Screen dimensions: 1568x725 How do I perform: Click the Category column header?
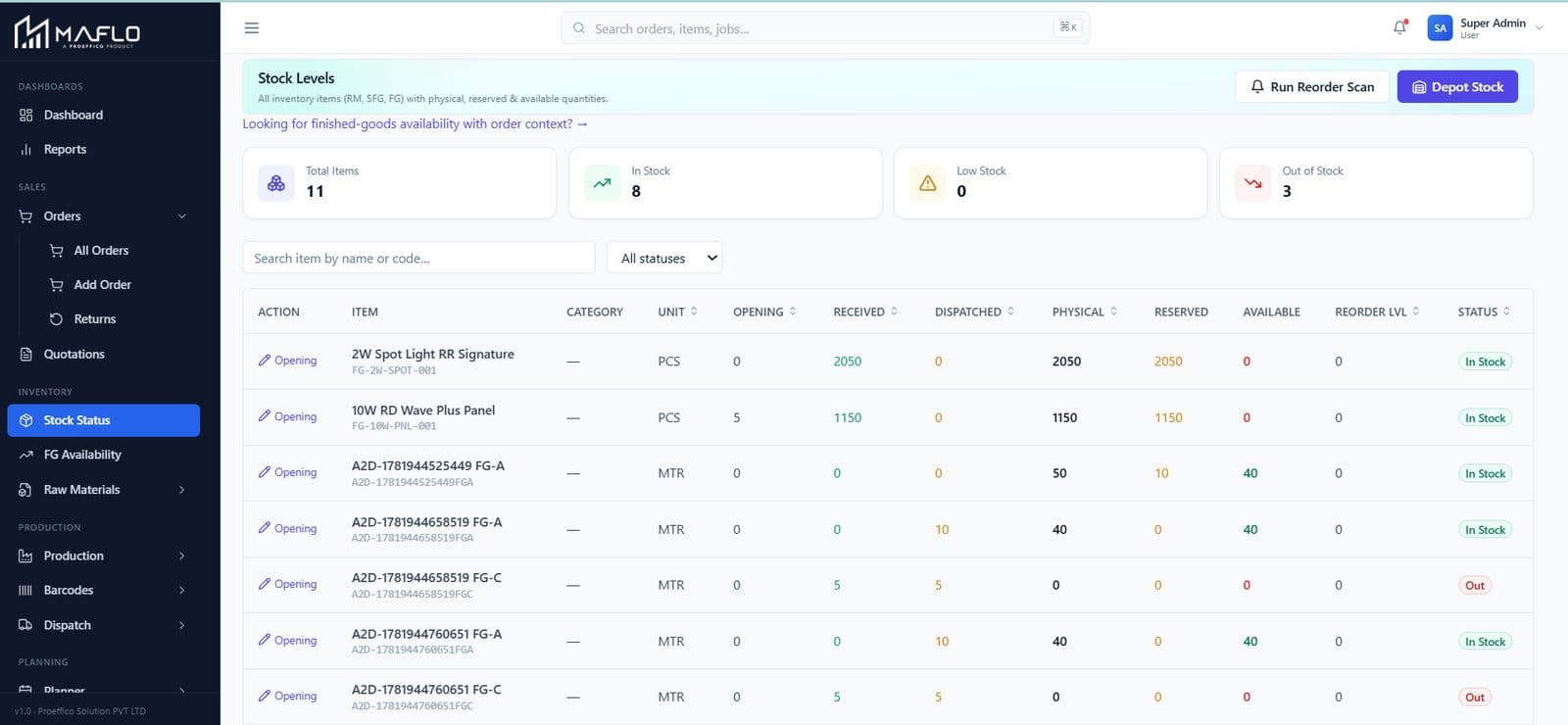[x=595, y=312]
